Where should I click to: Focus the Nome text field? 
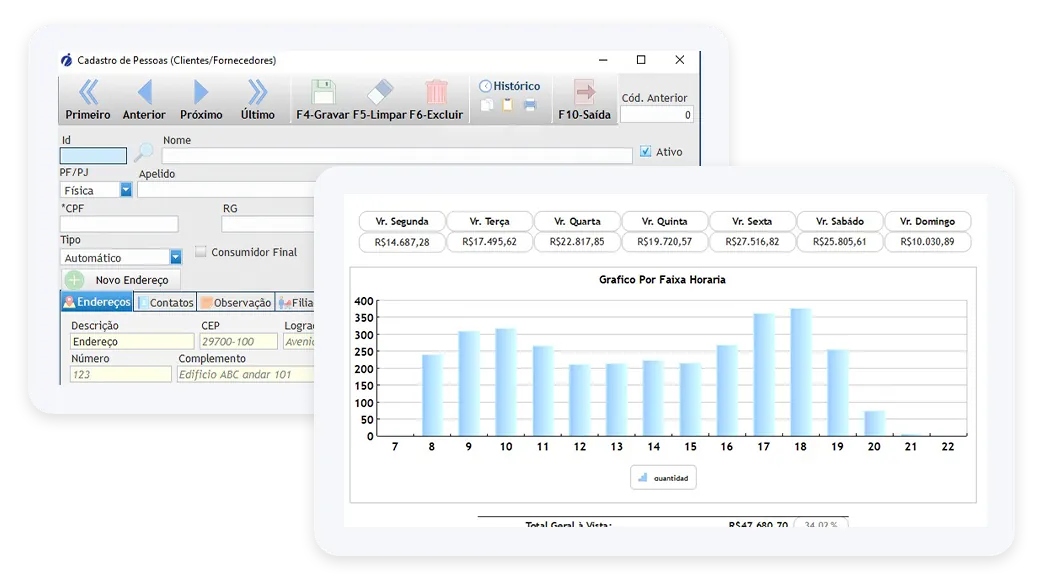click(397, 155)
